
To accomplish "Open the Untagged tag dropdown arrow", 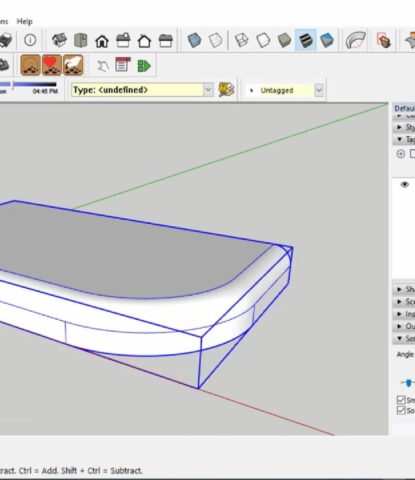I will click(318, 90).
